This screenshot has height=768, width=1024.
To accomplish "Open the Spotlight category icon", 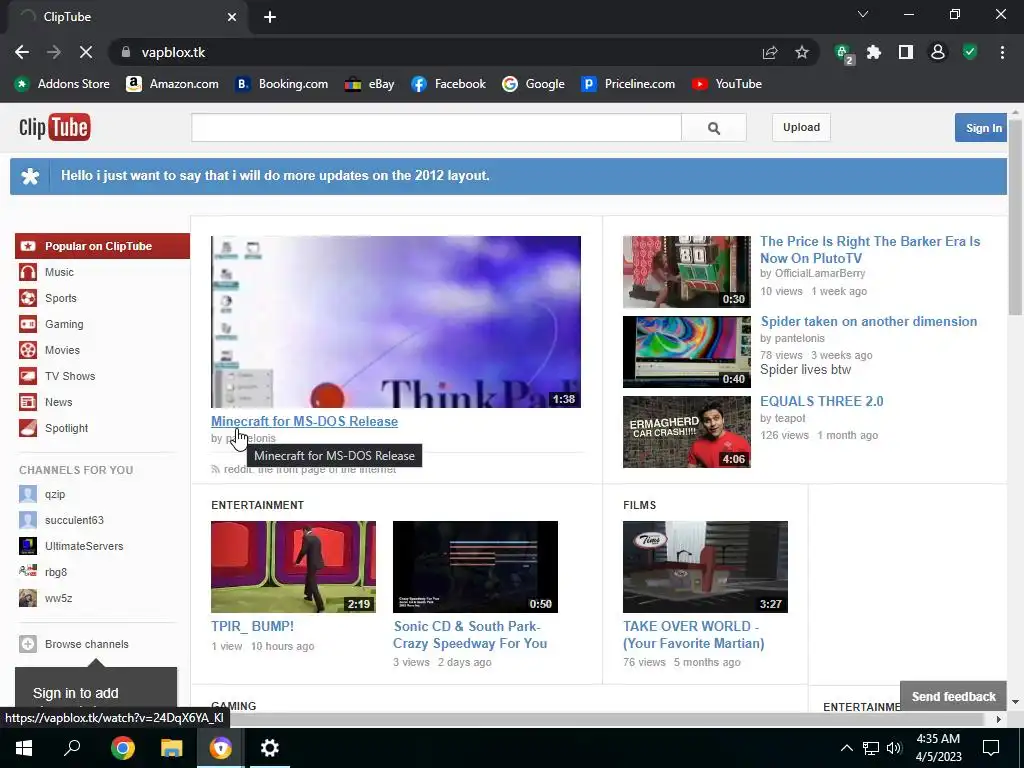I will pyautogui.click(x=28, y=428).
